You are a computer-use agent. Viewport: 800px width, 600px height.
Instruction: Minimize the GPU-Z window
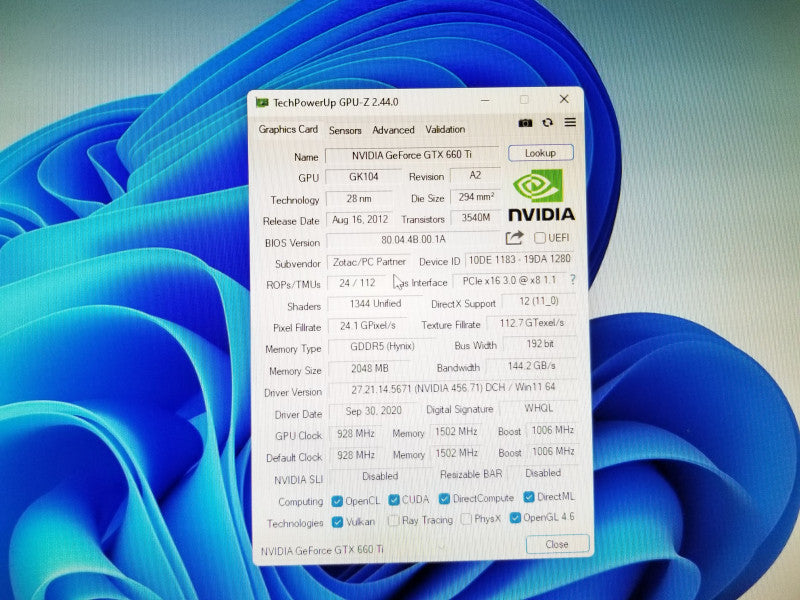[x=485, y=101]
